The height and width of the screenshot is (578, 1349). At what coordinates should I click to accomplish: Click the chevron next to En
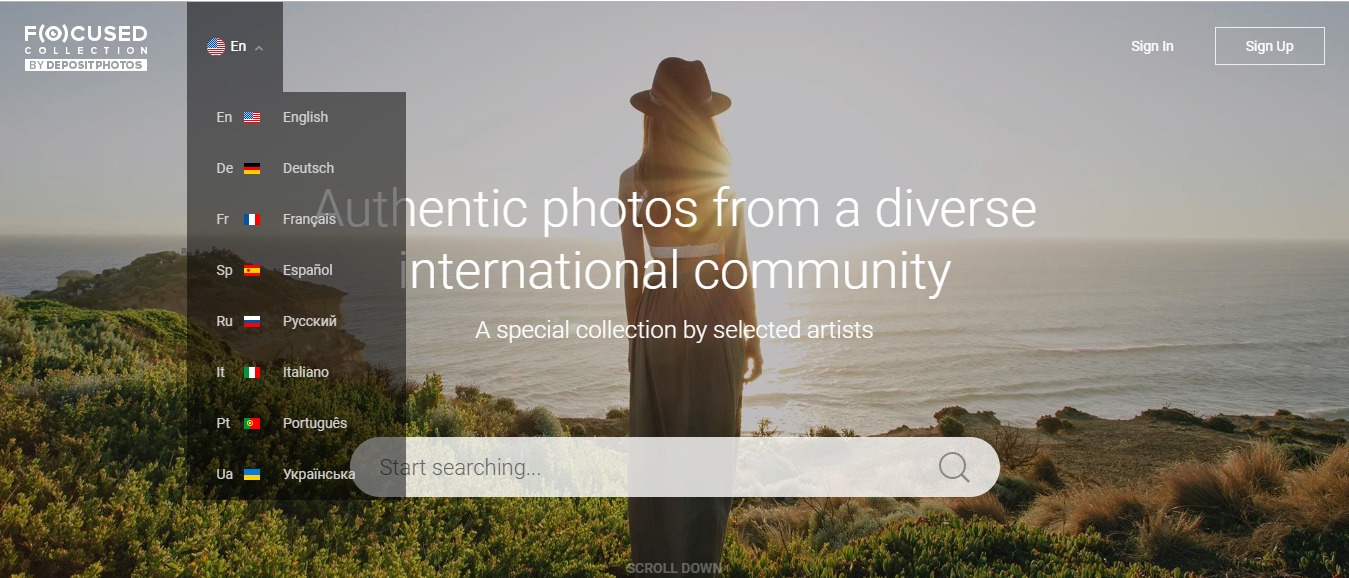coord(259,47)
